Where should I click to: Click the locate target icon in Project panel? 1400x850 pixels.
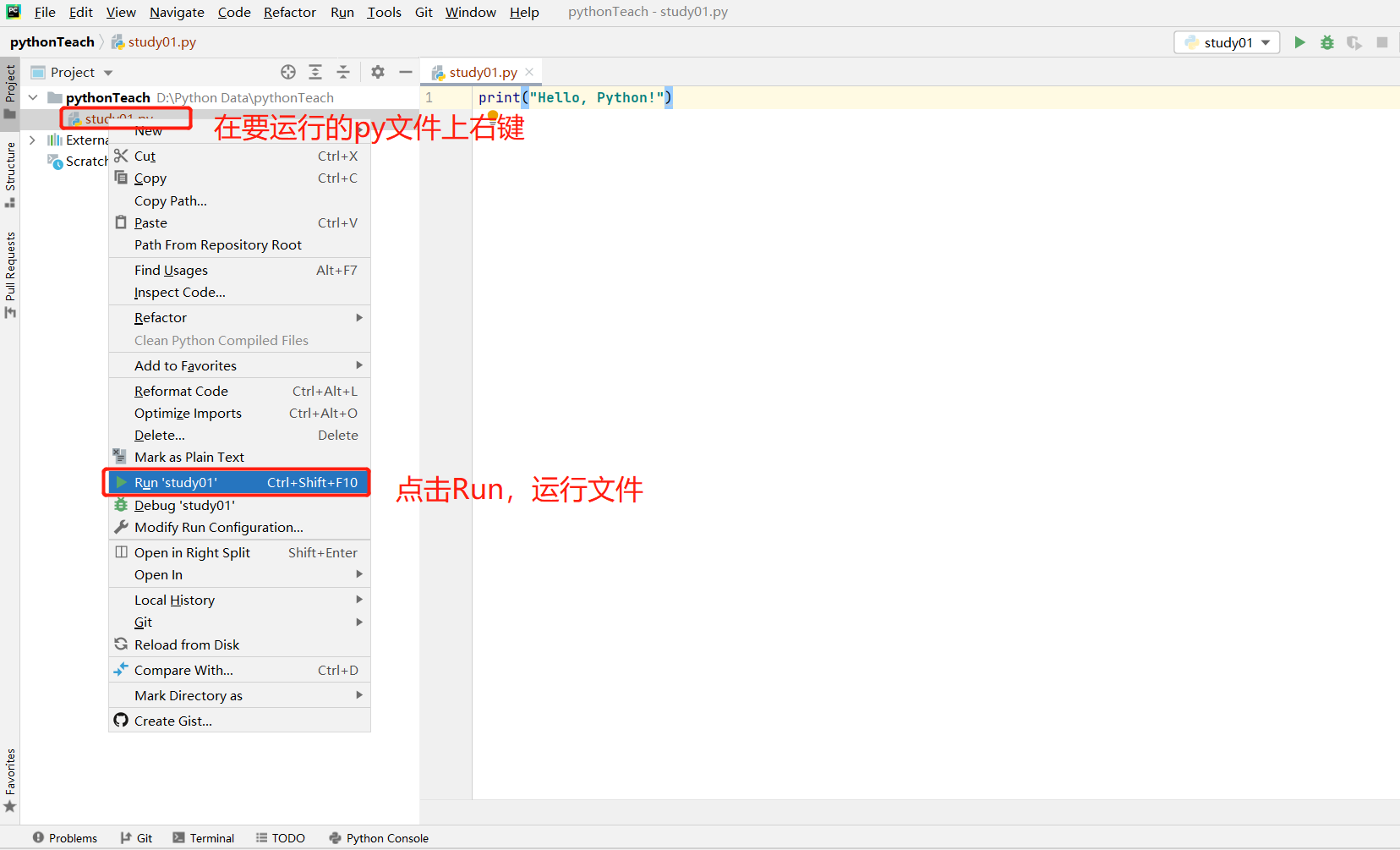pos(288,72)
